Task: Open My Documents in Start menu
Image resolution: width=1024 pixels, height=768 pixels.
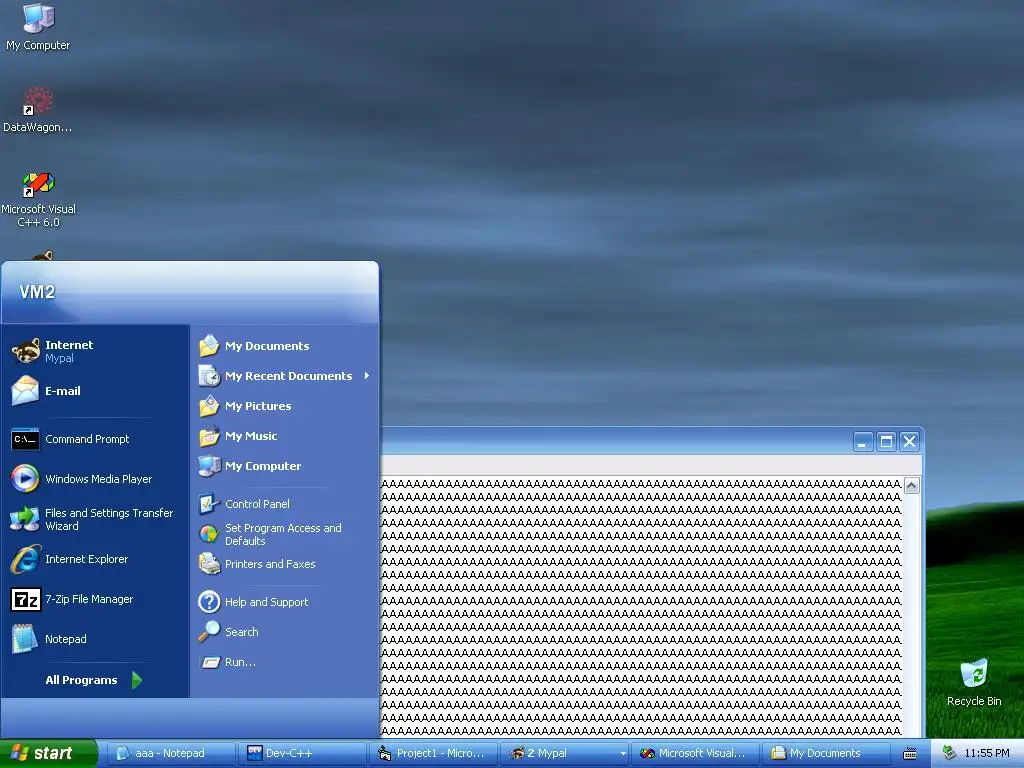Action: [285, 346]
